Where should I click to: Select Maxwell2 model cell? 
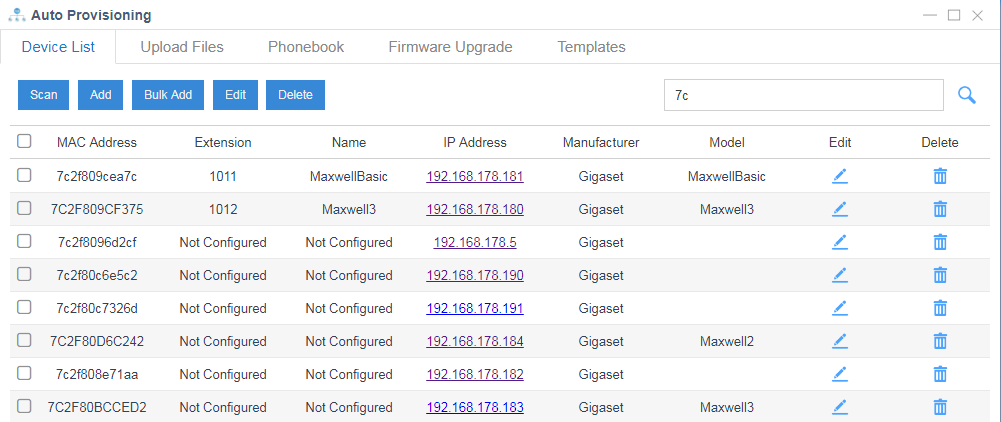click(726, 342)
